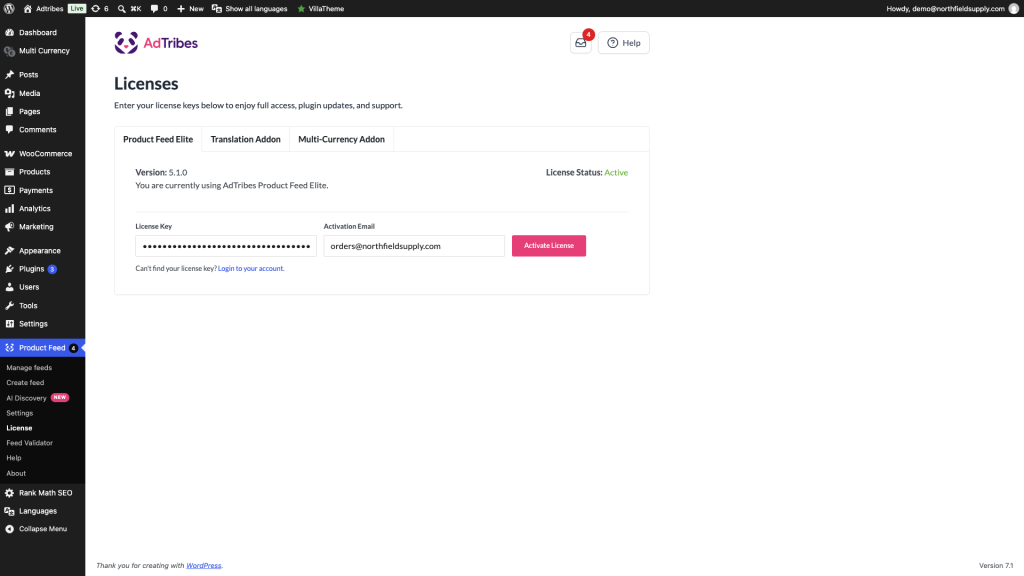The width and height of the screenshot is (1024, 576).
Task: Click the Version 7.1 footer text
Action: [x=996, y=566]
